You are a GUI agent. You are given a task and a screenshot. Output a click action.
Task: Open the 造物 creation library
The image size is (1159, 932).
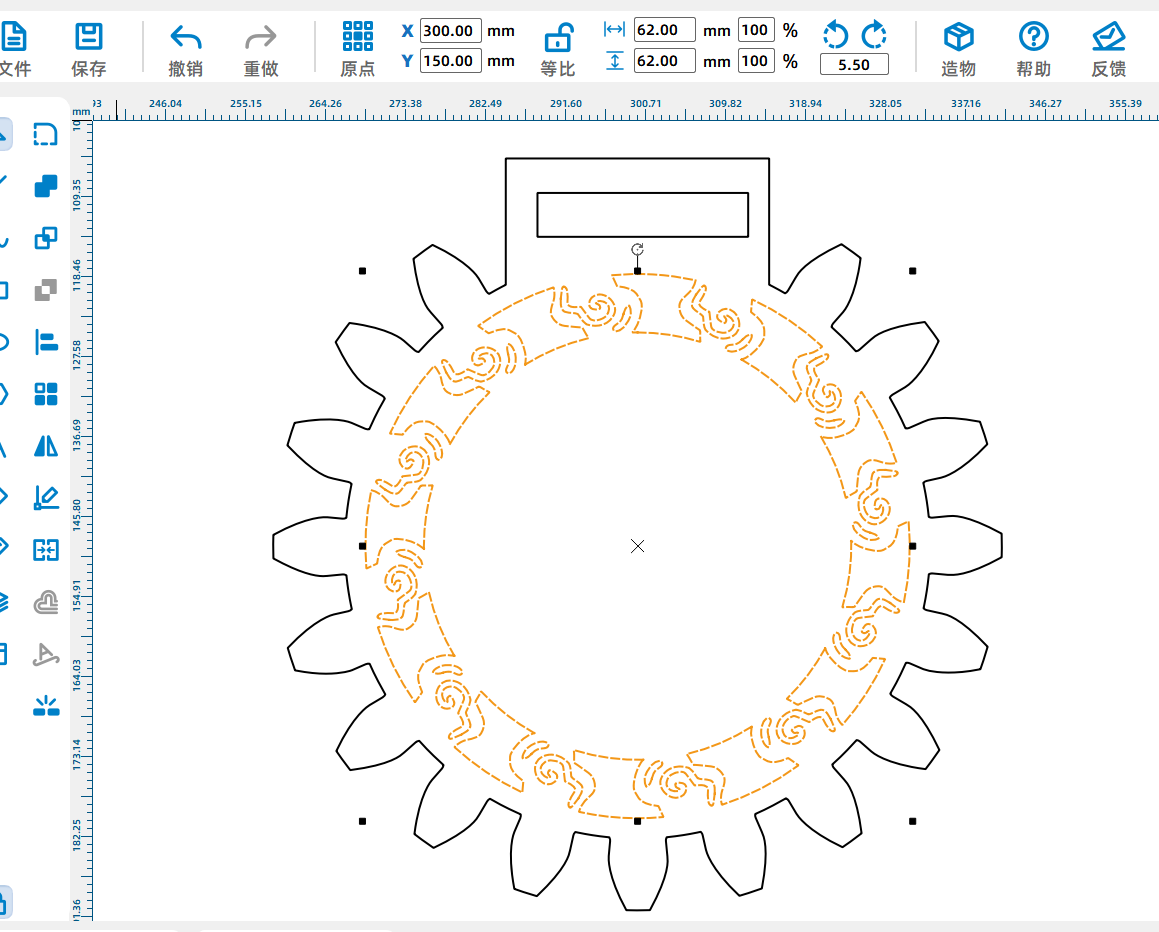(958, 50)
